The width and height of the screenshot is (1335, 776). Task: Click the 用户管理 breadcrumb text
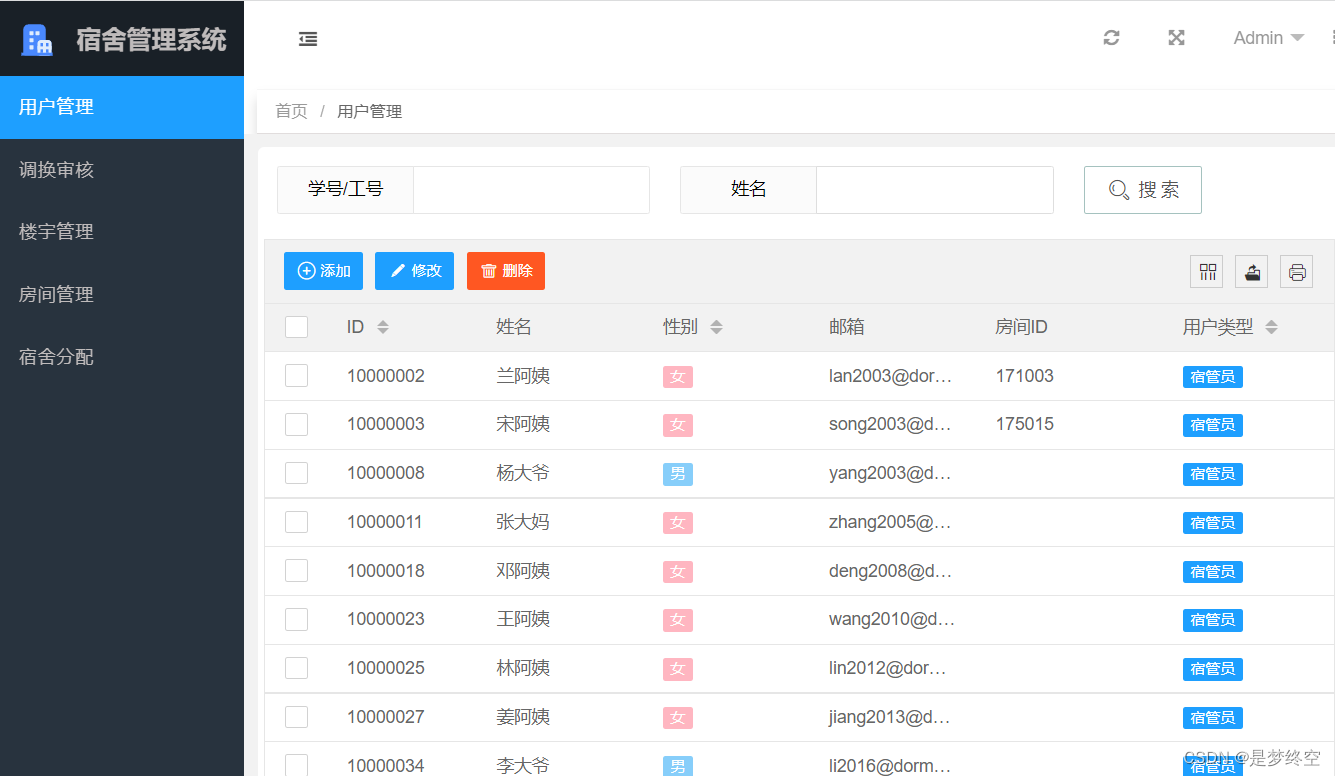tap(370, 111)
